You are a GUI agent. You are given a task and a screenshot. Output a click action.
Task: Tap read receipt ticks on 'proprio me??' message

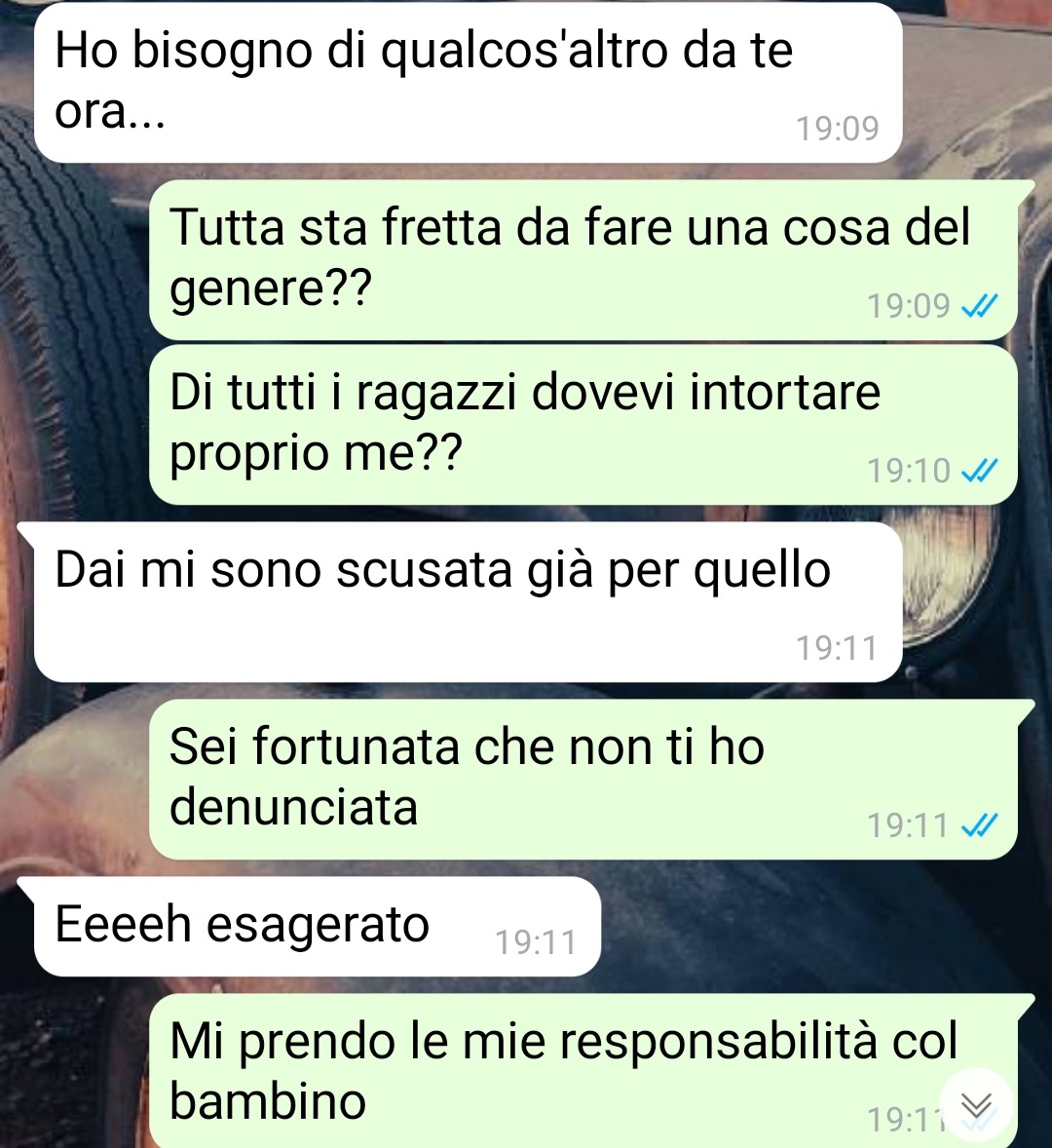(979, 470)
